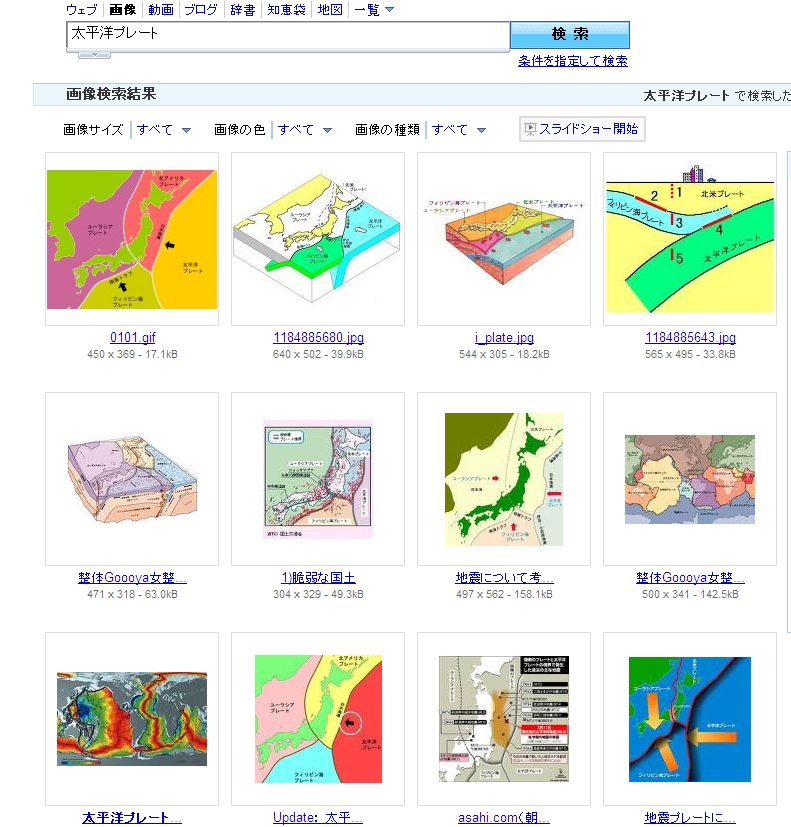Viewport: 791px width, 827px height.
Task: Click 整体Goooya女整 link under 471 x 318 image
Action: [x=132, y=578]
